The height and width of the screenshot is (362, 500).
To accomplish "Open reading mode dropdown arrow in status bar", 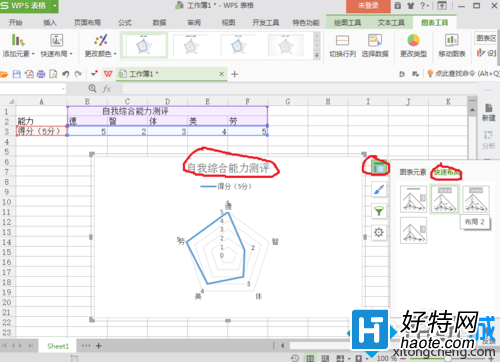I will click(x=349, y=359).
